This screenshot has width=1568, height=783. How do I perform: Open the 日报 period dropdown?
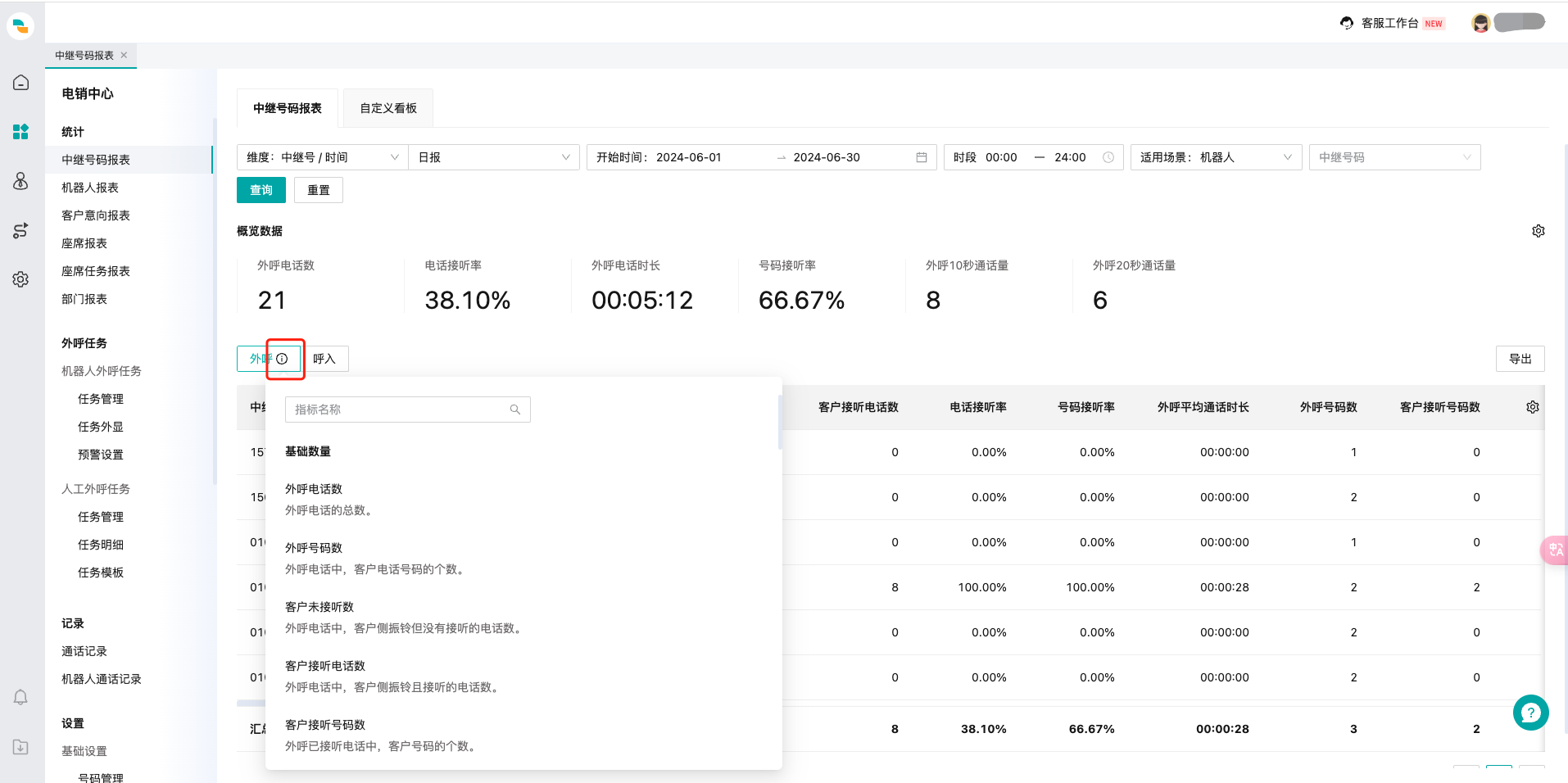[494, 157]
